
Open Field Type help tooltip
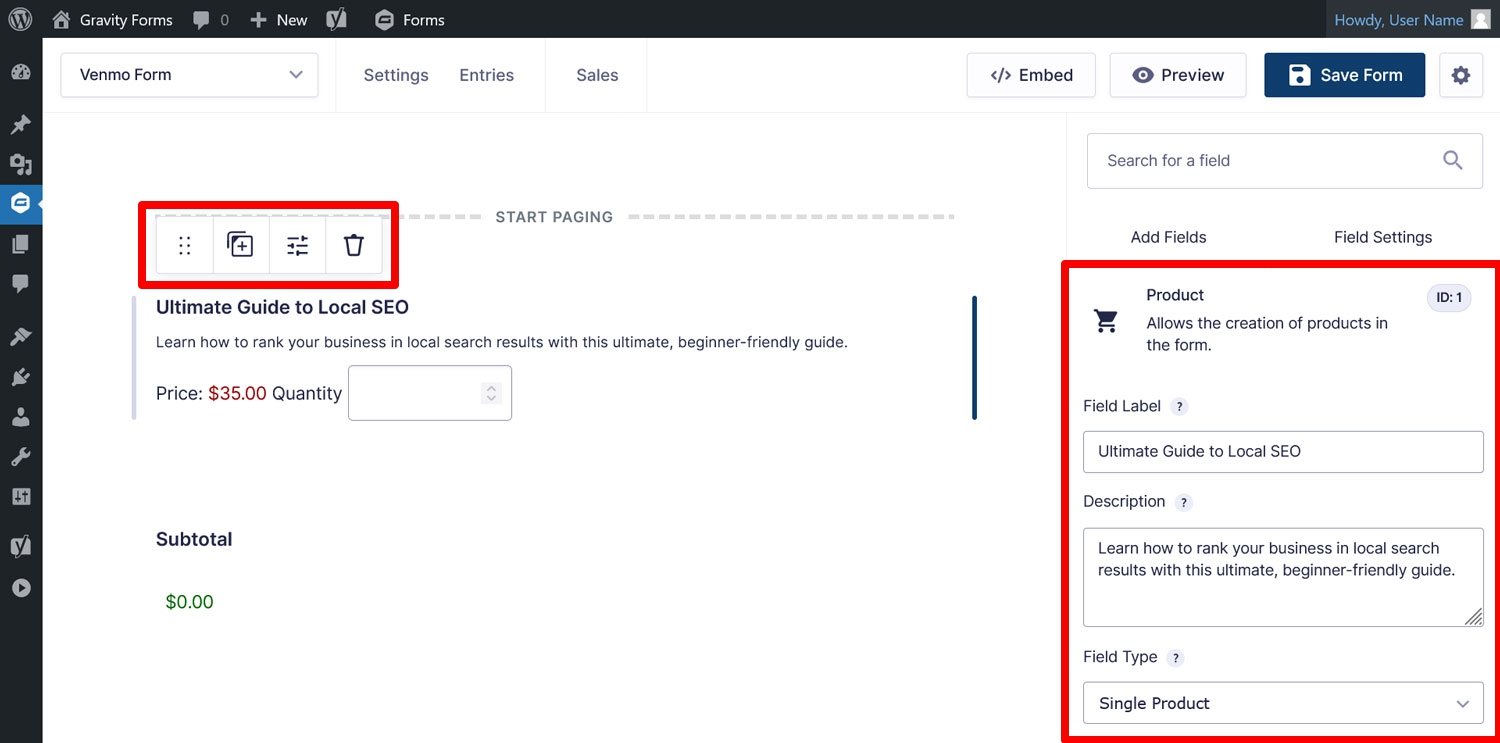[1176, 658]
